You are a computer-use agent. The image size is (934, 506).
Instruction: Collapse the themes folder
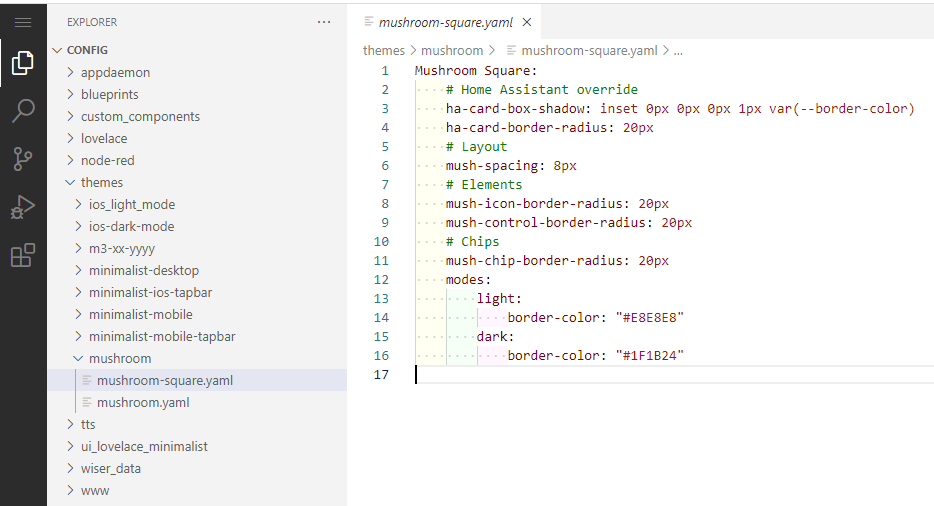click(x=102, y=182)
